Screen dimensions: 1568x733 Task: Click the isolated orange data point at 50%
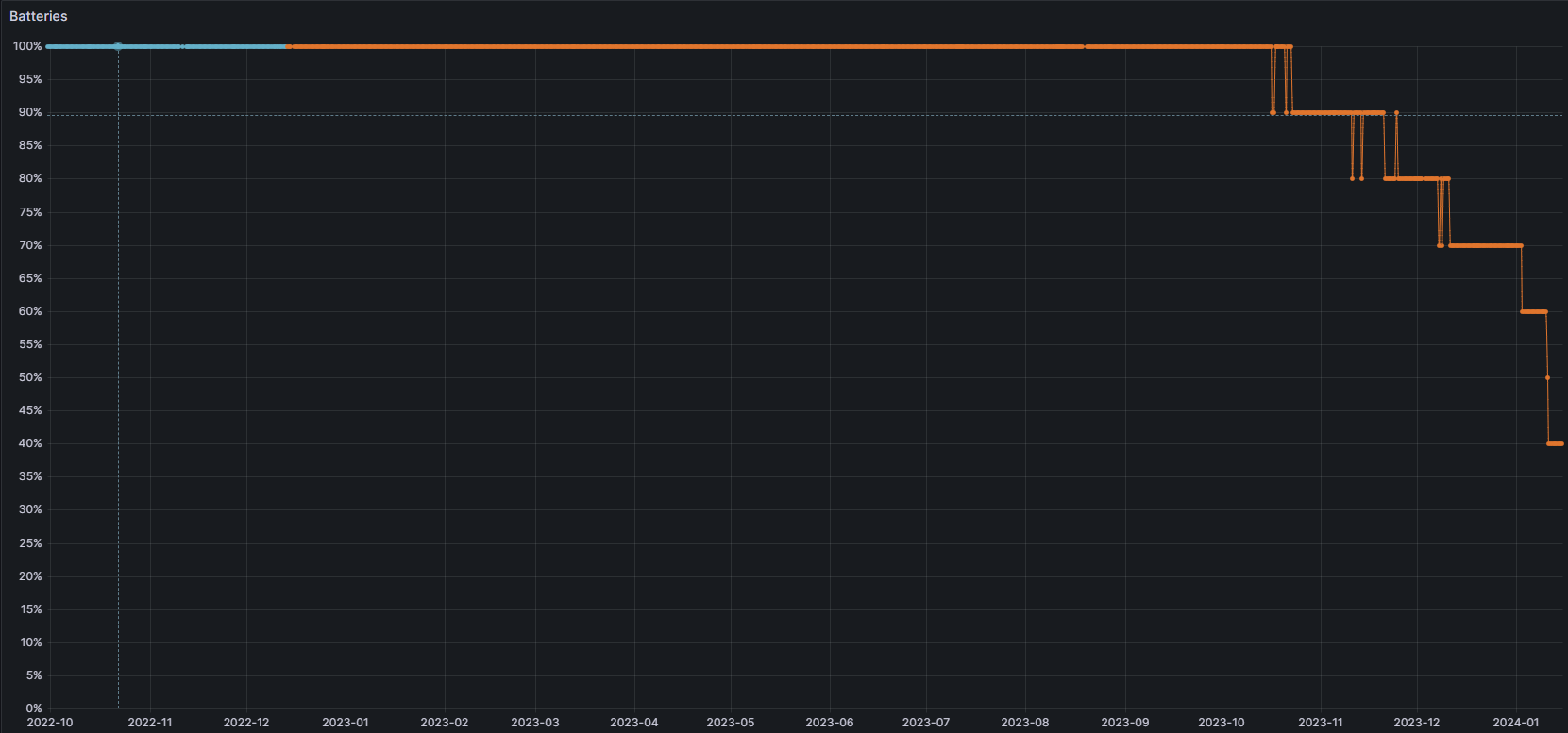pyautogui.click(x=1547, y=377)
